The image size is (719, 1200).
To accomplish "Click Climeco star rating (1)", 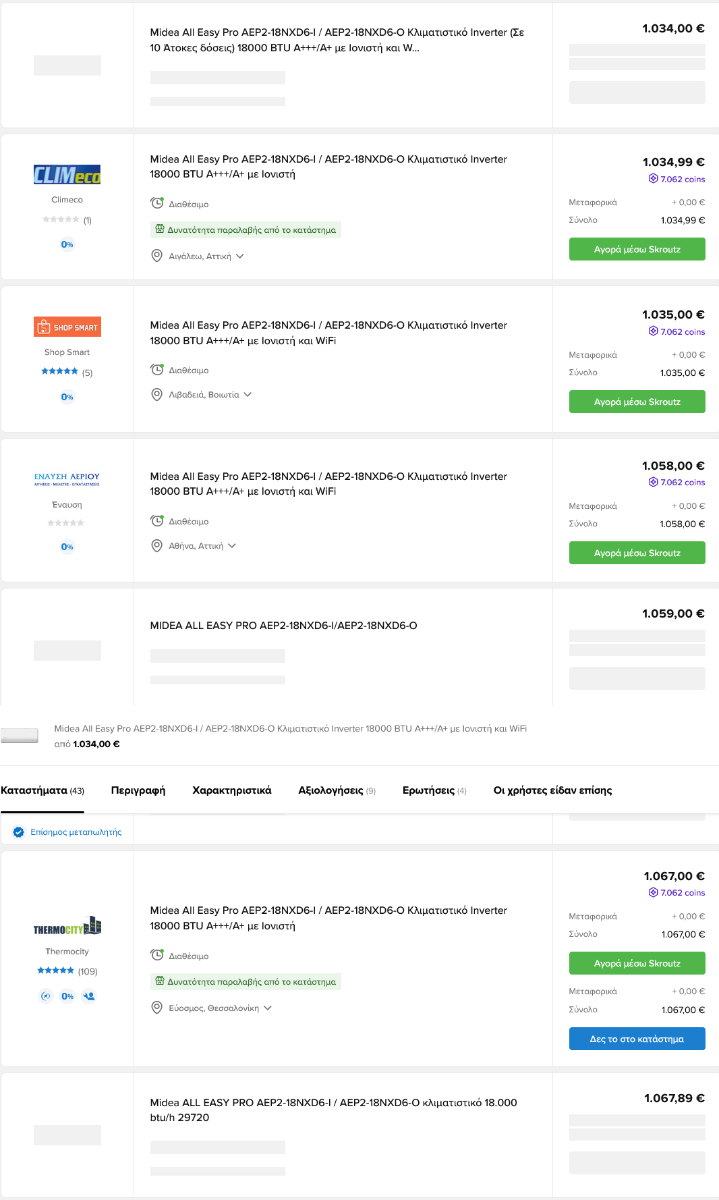I will [x=60, y=219].
